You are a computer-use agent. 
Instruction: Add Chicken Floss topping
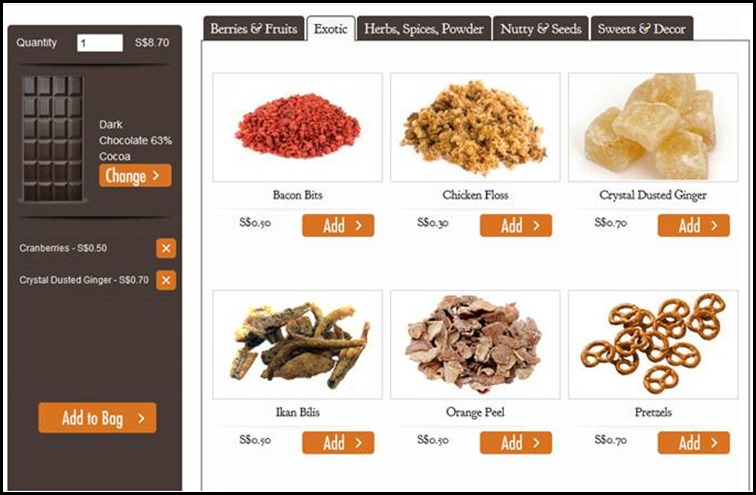coord(516,226)
